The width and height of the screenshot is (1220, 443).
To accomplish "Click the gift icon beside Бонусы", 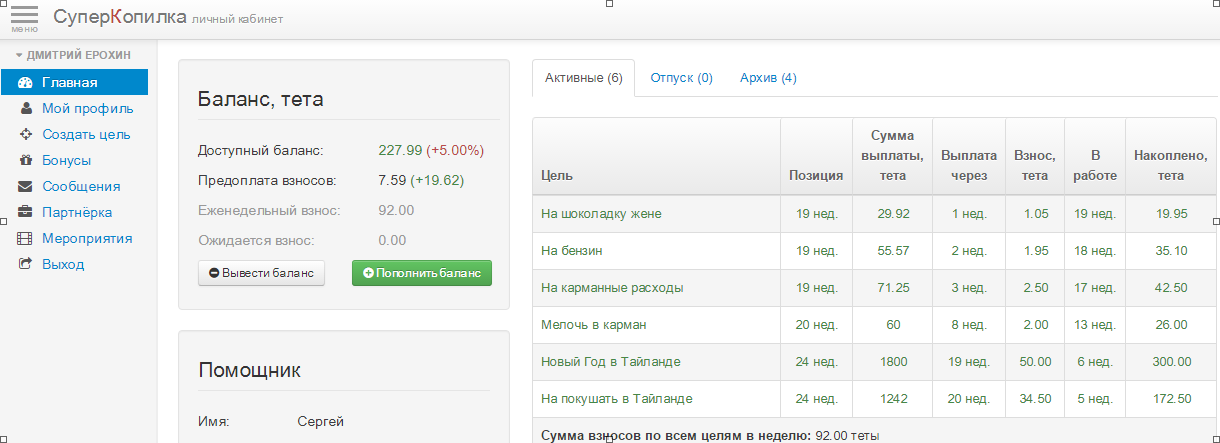I will [25, 161].
